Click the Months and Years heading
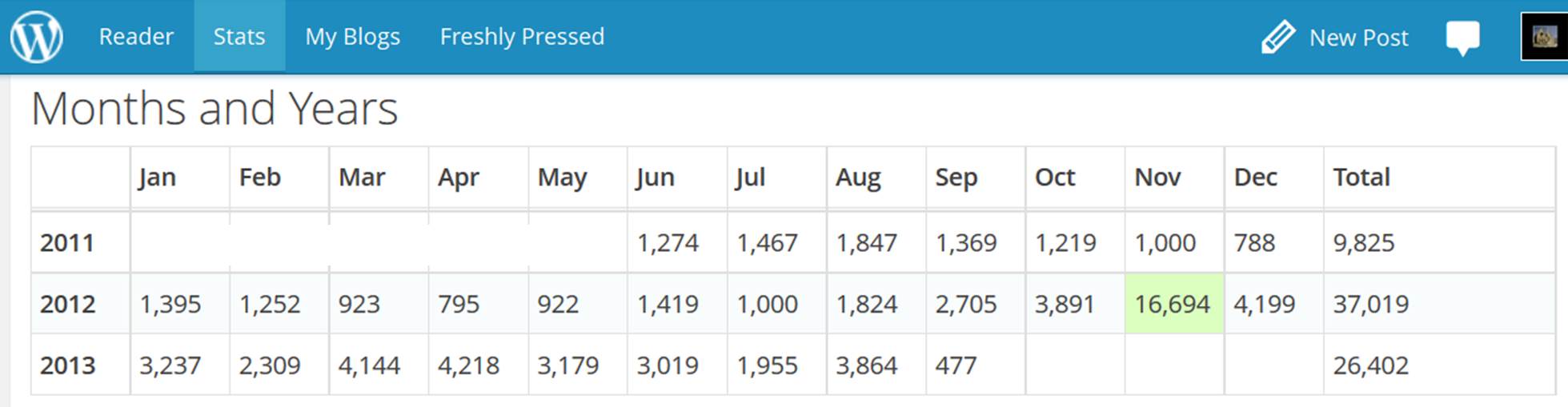The height and width of the screenshot is (407, 1568). click(215, 109)
